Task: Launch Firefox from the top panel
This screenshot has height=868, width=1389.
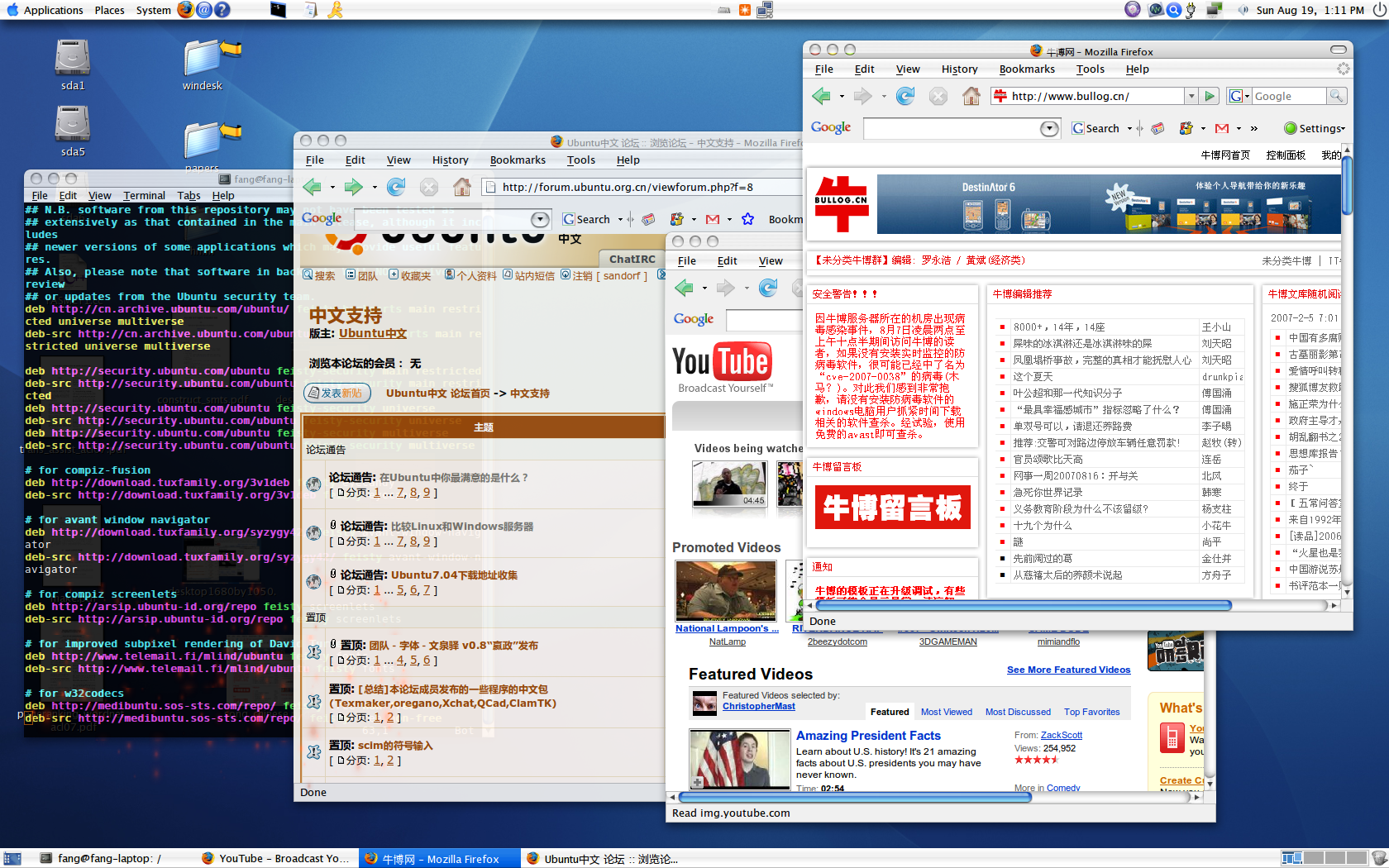Action: coord(186,10)
